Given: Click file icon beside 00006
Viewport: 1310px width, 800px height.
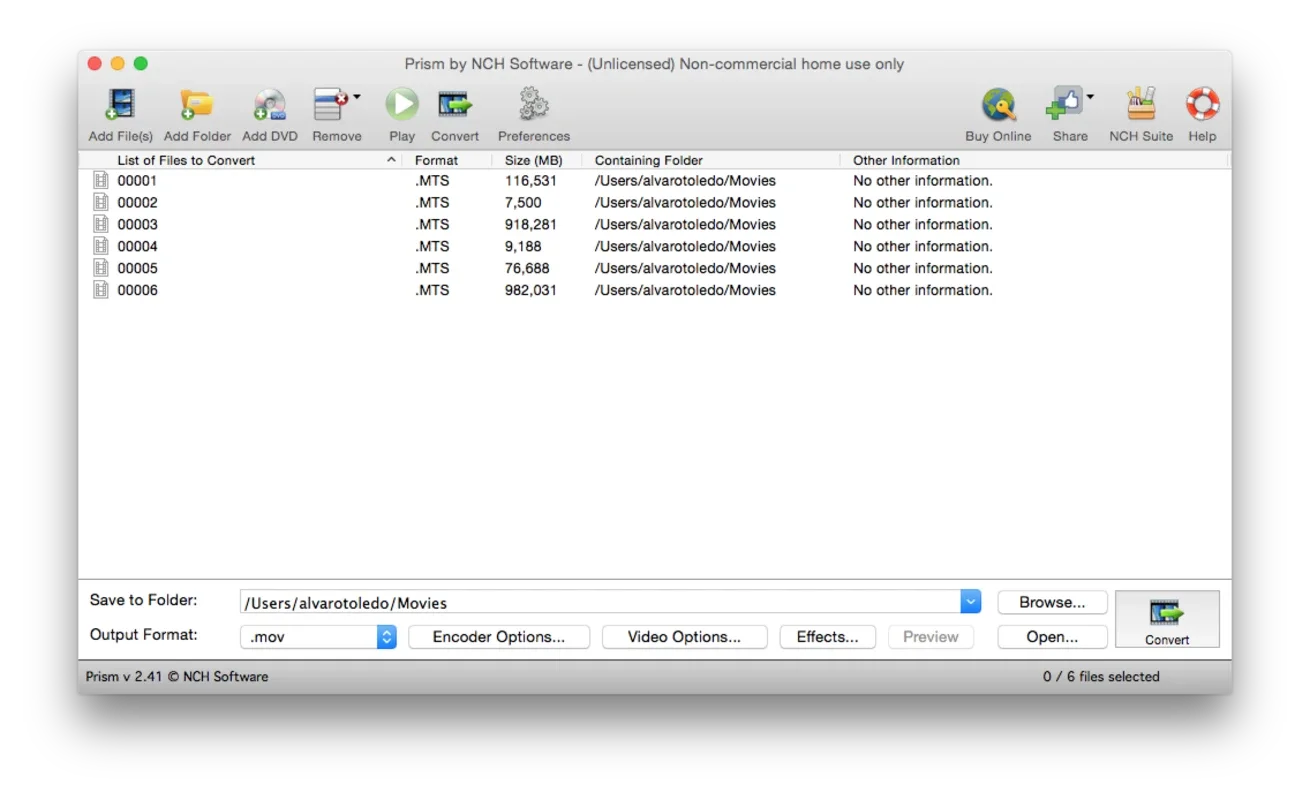Looking at the screenshot, I should [x=100, y=291].
